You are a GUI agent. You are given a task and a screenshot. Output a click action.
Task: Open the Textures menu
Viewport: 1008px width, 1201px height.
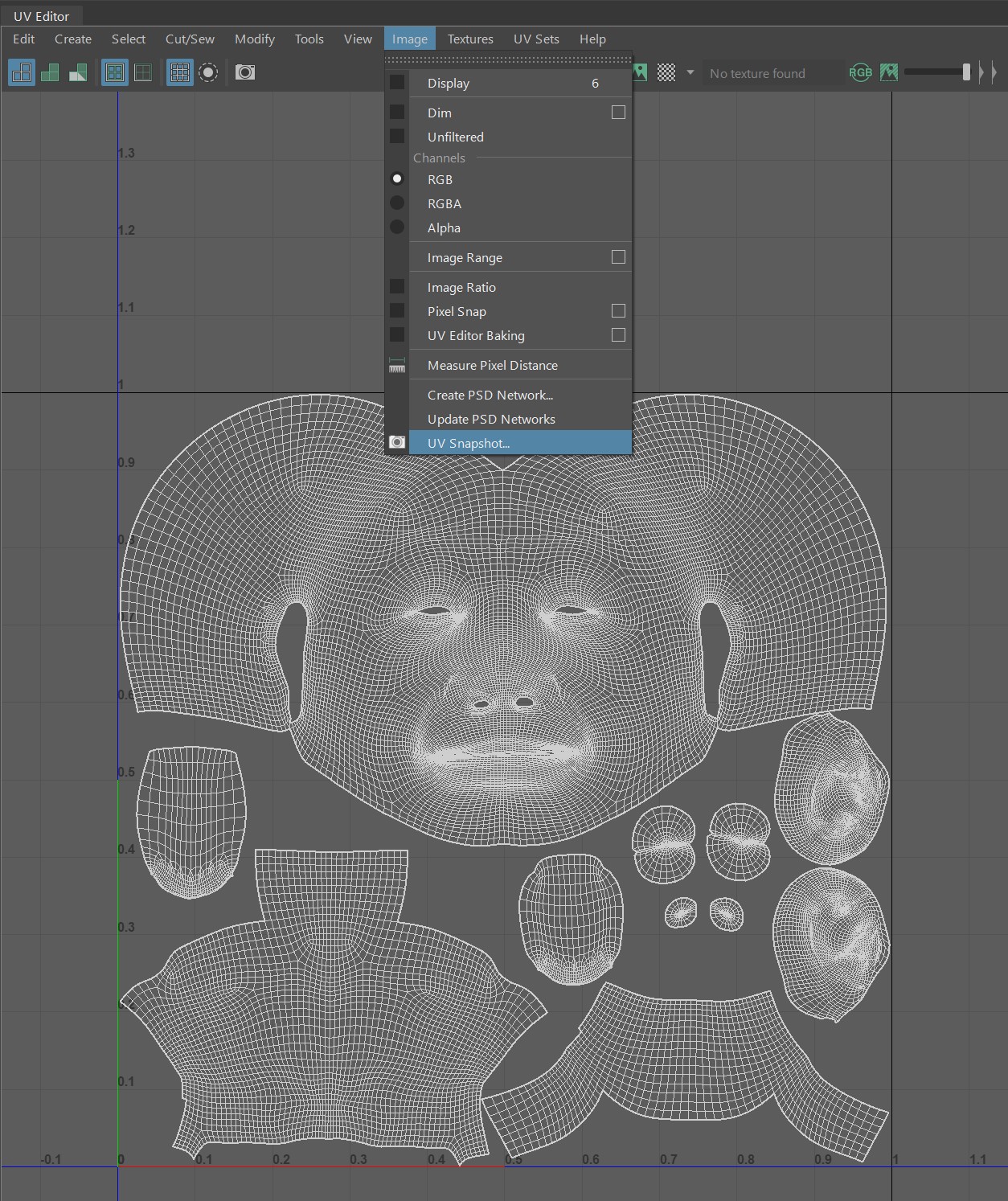470,39
